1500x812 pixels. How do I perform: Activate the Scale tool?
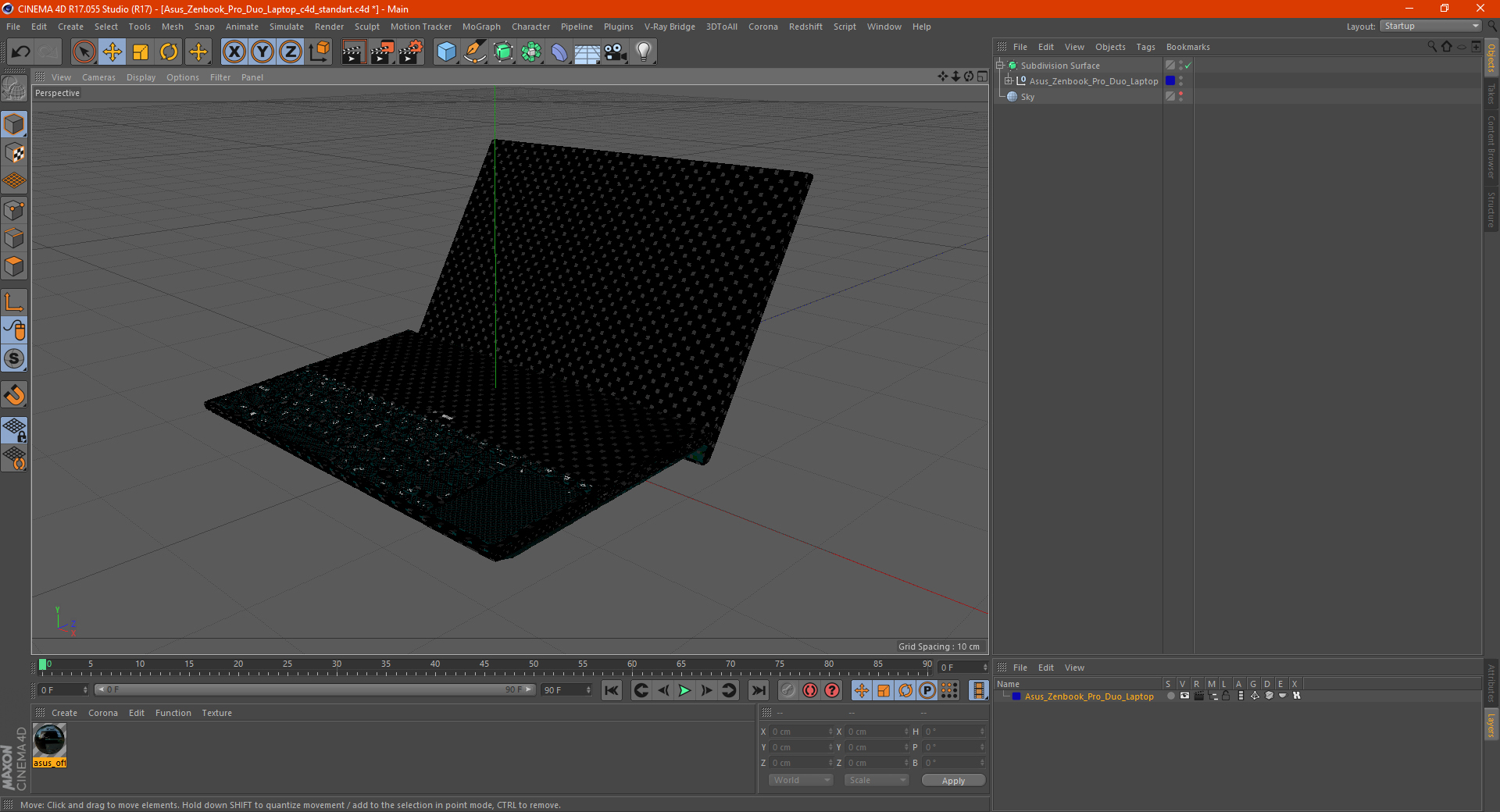pos(141,52)
